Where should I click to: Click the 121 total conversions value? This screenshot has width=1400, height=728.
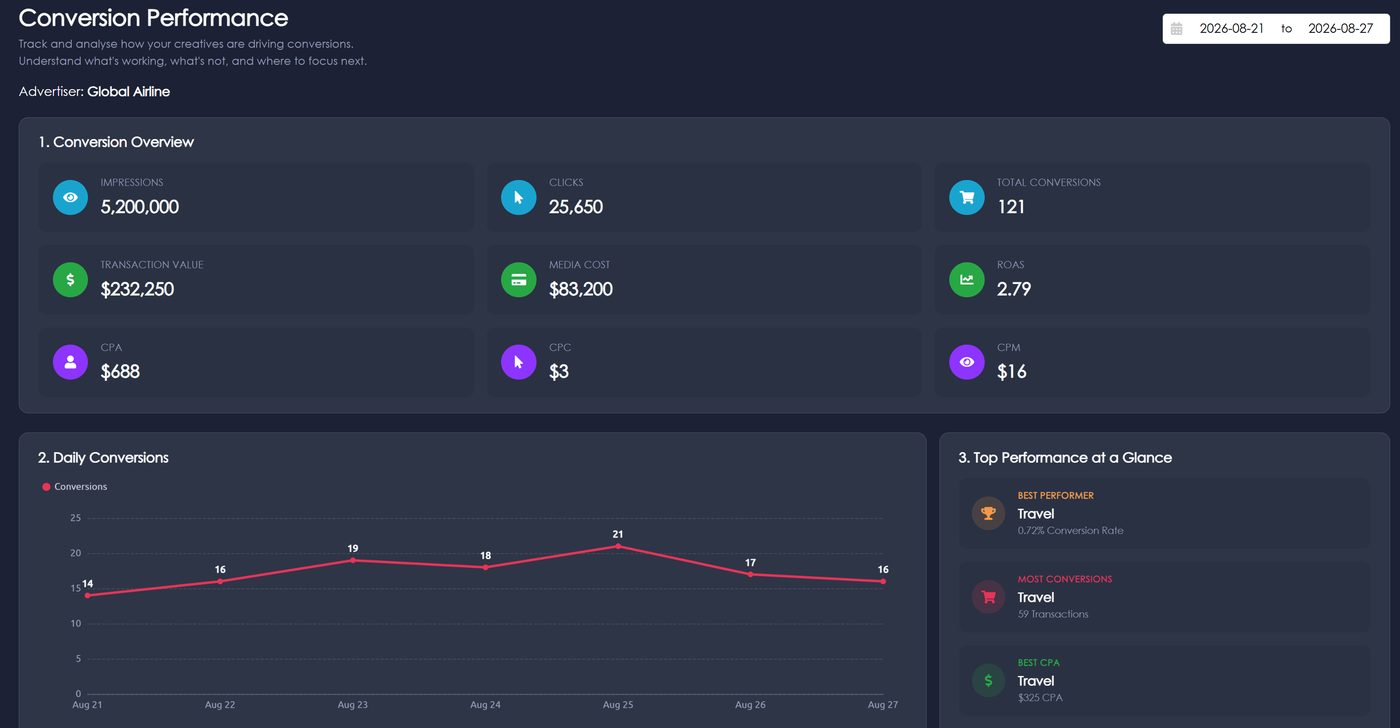pos(1011,207)
